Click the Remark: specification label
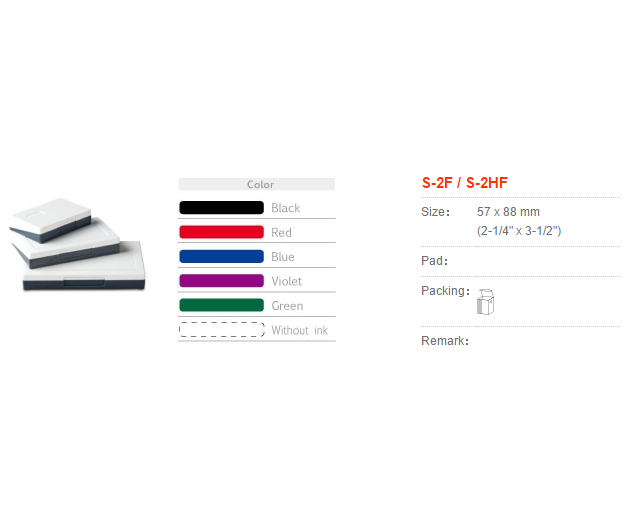The image size is (633, 516). 445,341
